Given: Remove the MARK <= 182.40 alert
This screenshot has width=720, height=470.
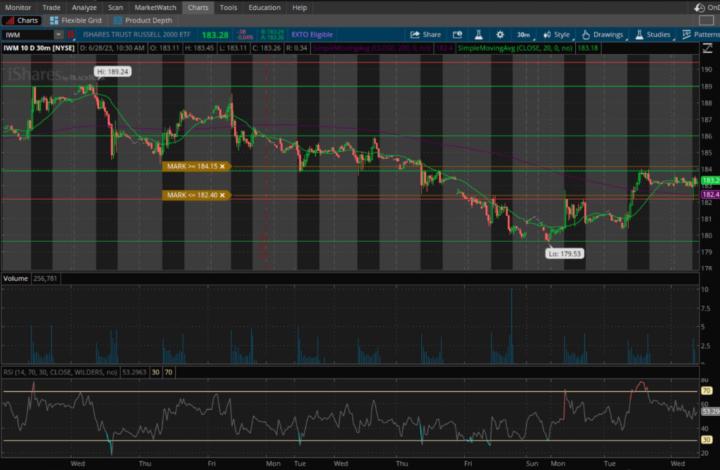Looking at the screenshot, I should (222, 195).
